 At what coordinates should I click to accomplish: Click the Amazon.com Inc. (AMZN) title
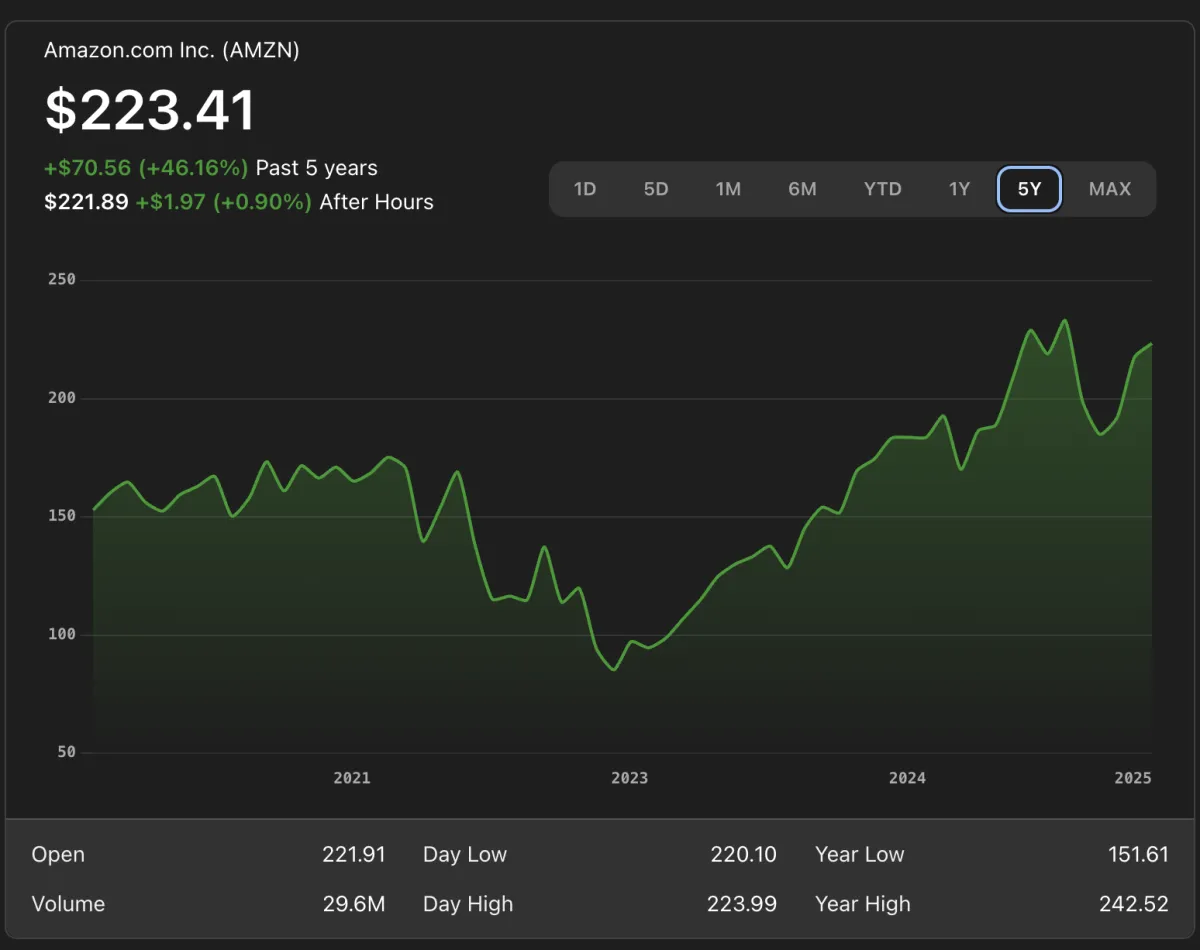tap(172, 50)
